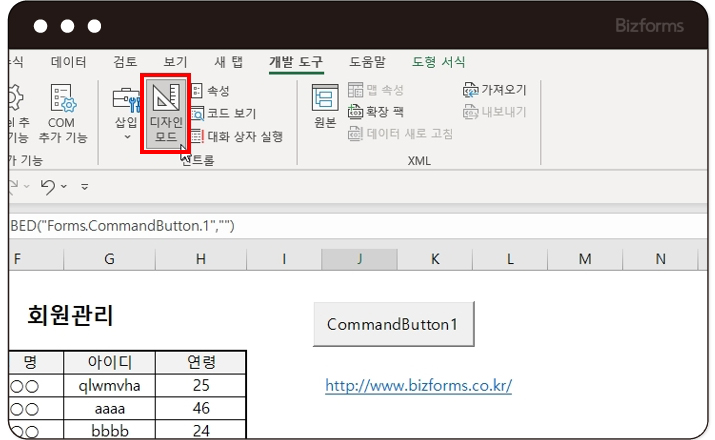
Task: Select column L header
Action: (x=510, y=259)
